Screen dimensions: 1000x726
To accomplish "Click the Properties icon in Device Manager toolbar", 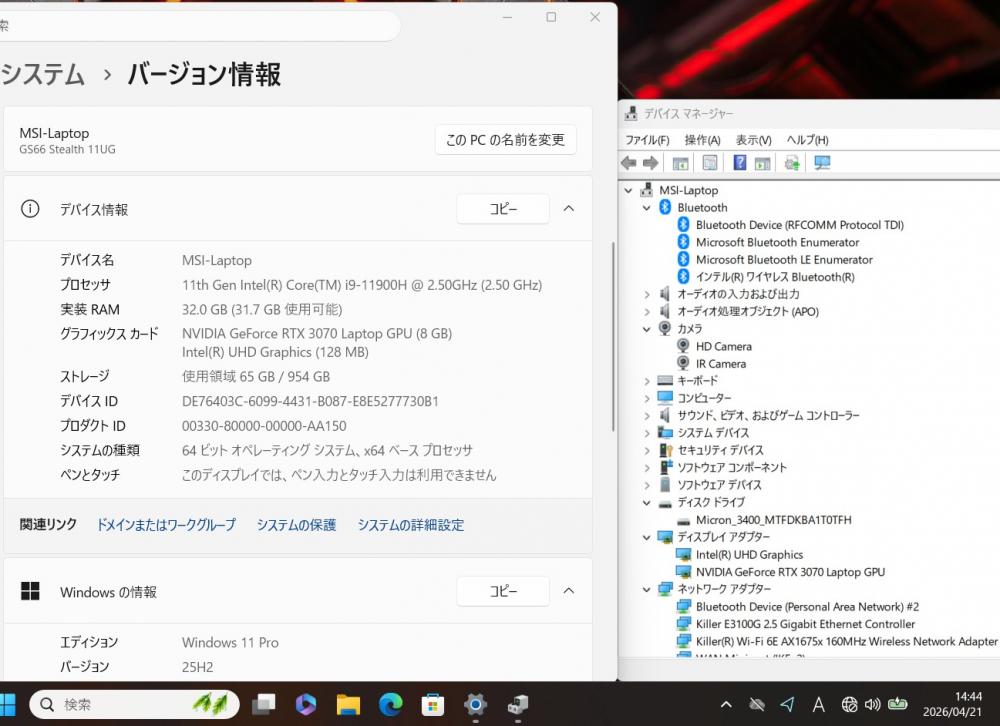I will [x=710, y=163].
